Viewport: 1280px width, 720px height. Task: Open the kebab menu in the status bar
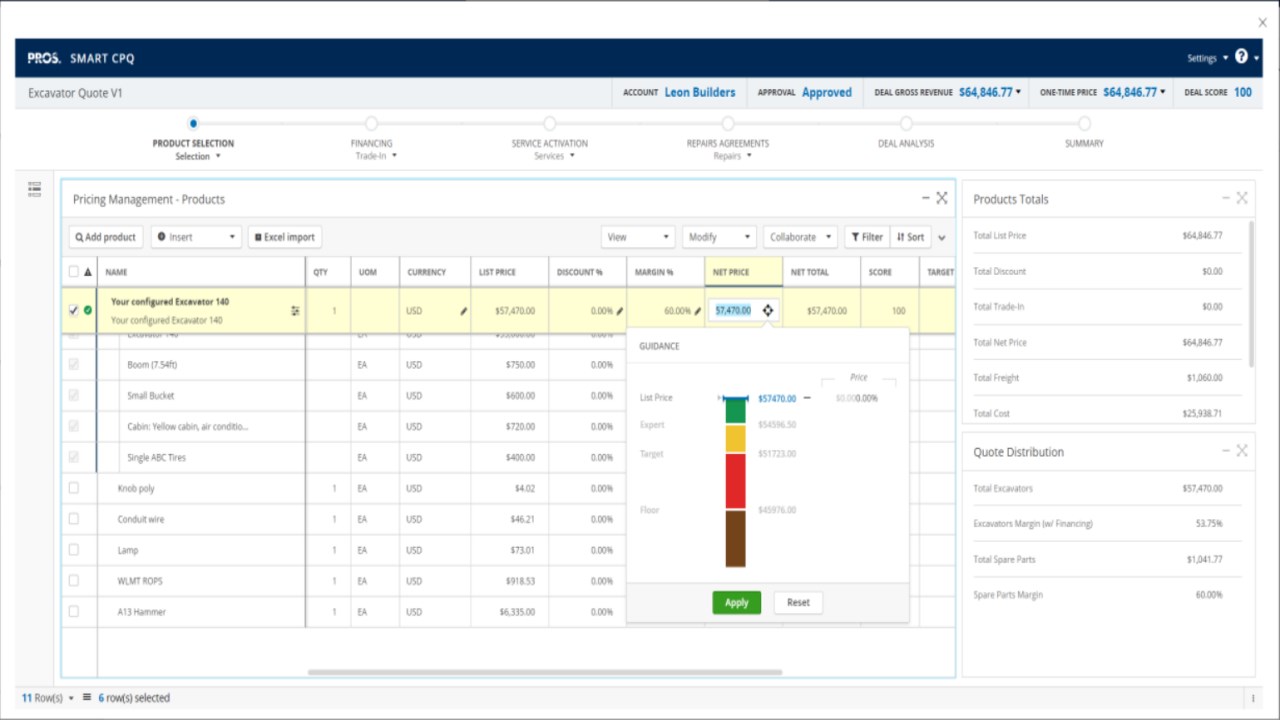pos(1253,698)
